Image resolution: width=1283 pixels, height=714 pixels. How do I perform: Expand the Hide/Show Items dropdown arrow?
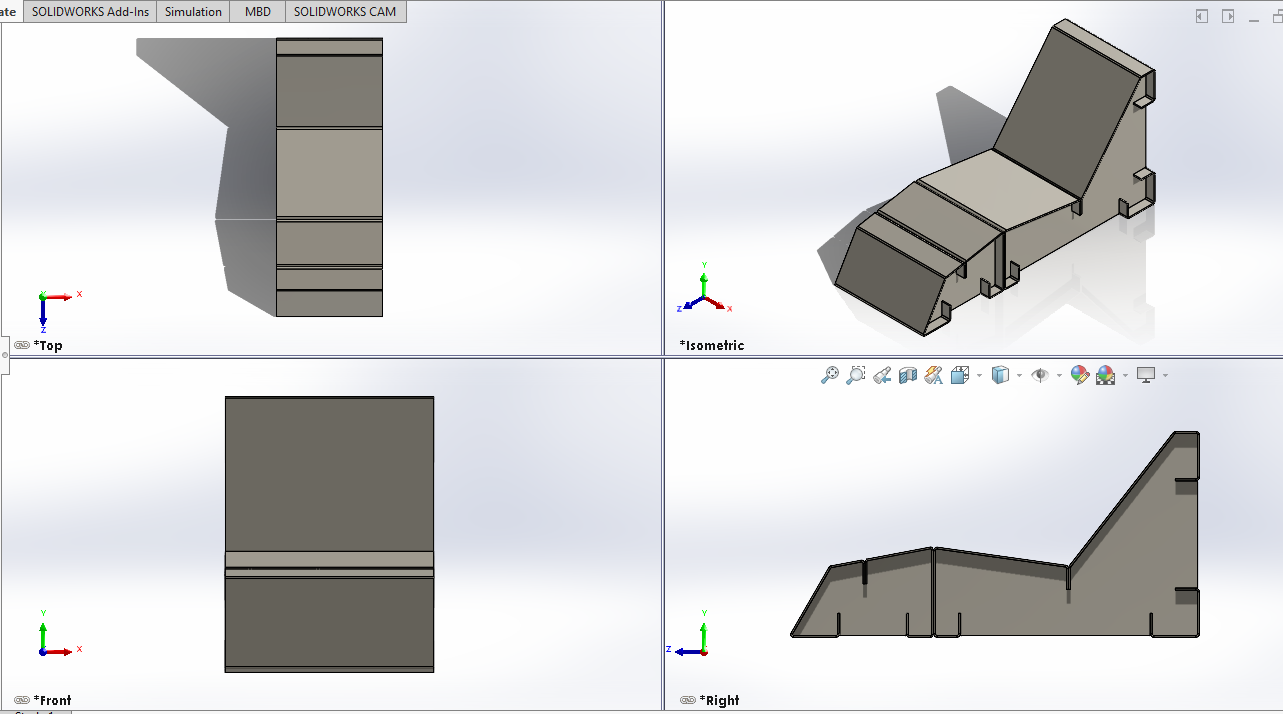click(1059, 376)
